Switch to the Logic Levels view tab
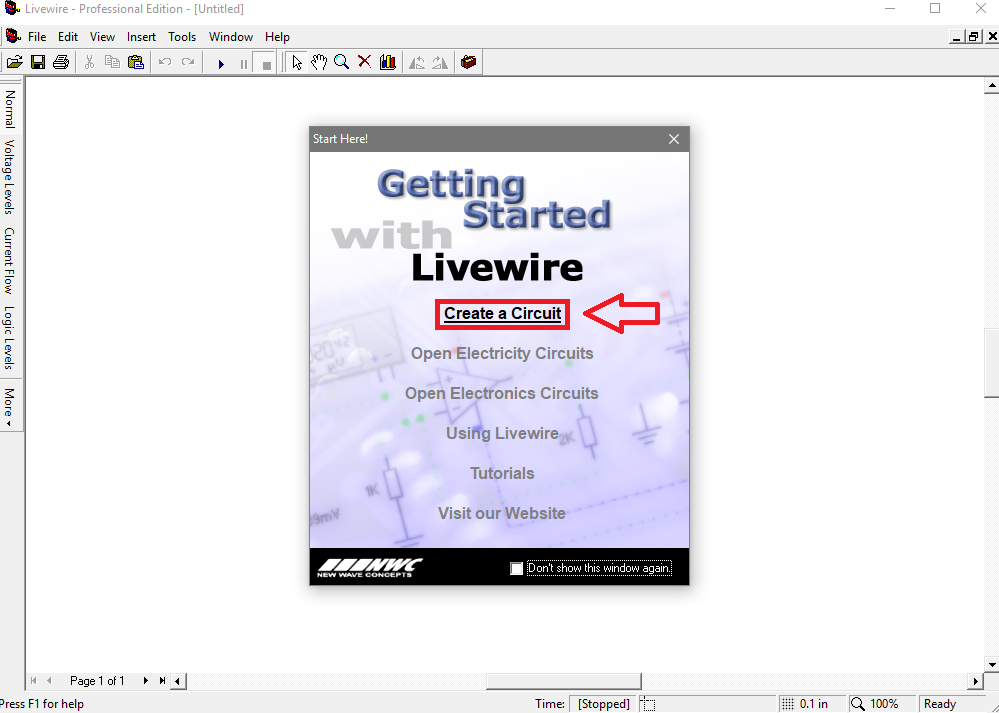The height and width of the screenshot is (713, 999). coord(9,330)
